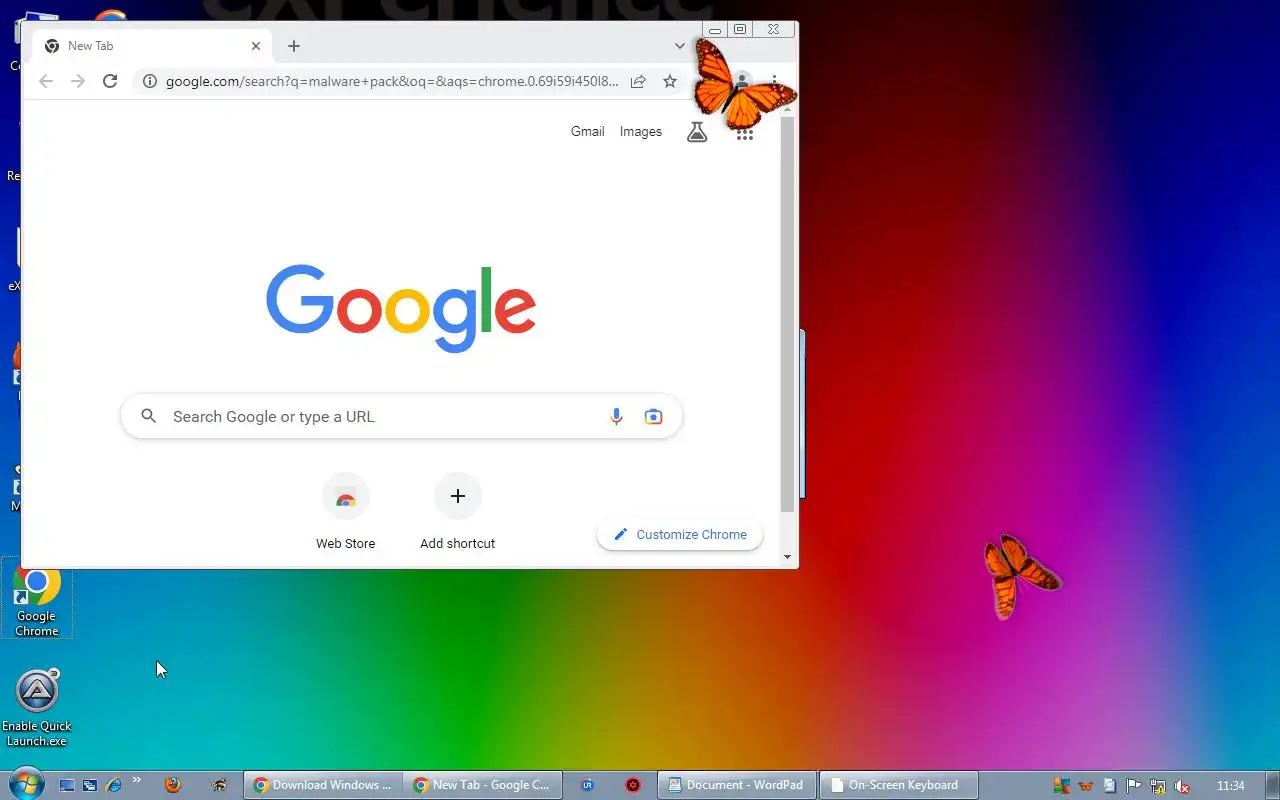1280x800 pixels.
Task: Click the Action Center flag tray icon
Action: [1134, 786]
